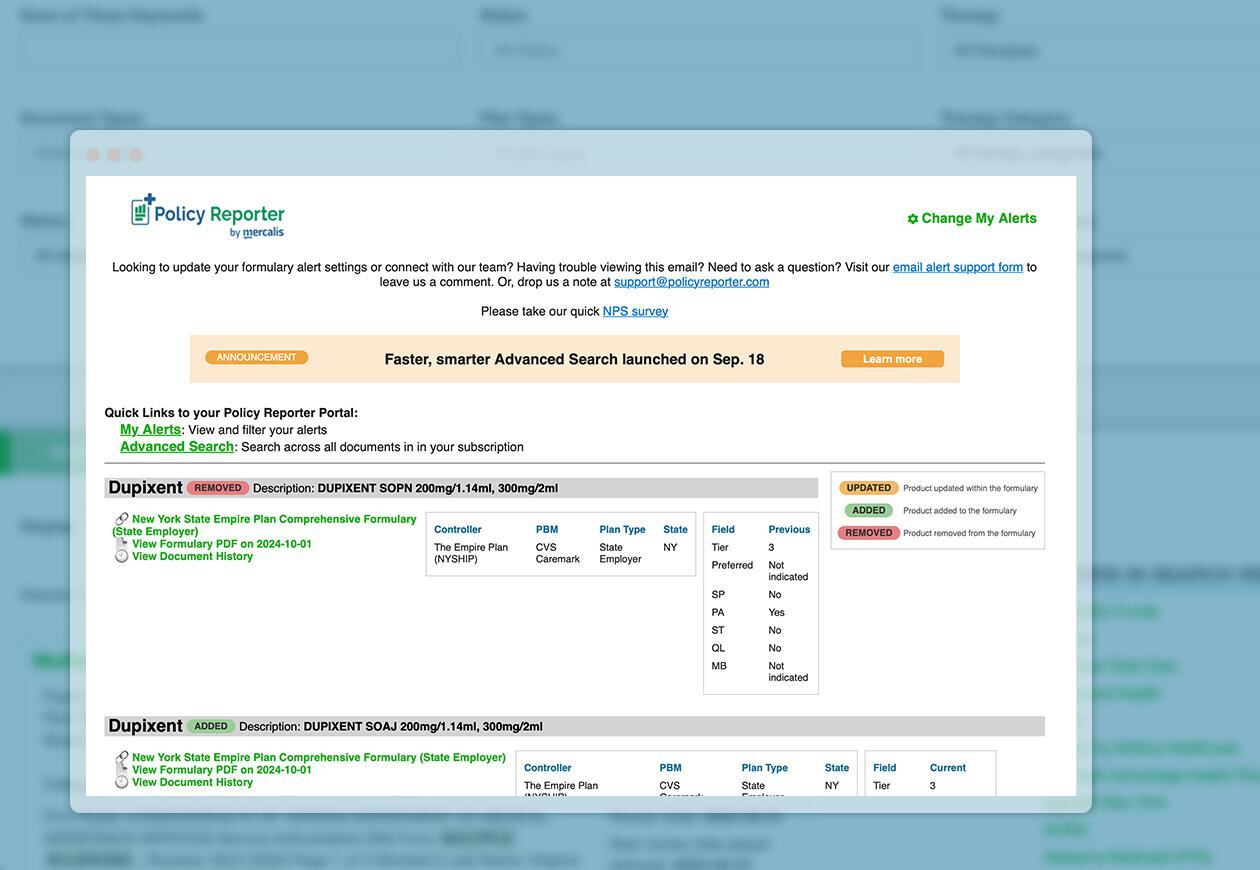Click the orange ANNOUNCEMENT badge

[x=257, y=358]
